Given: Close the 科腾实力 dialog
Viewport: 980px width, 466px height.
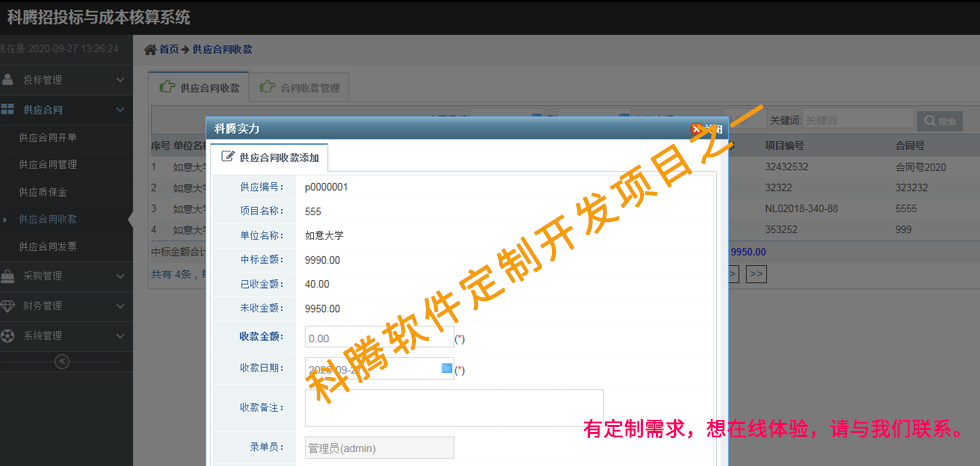Looking at the screenshot, I should click(707, 129).
